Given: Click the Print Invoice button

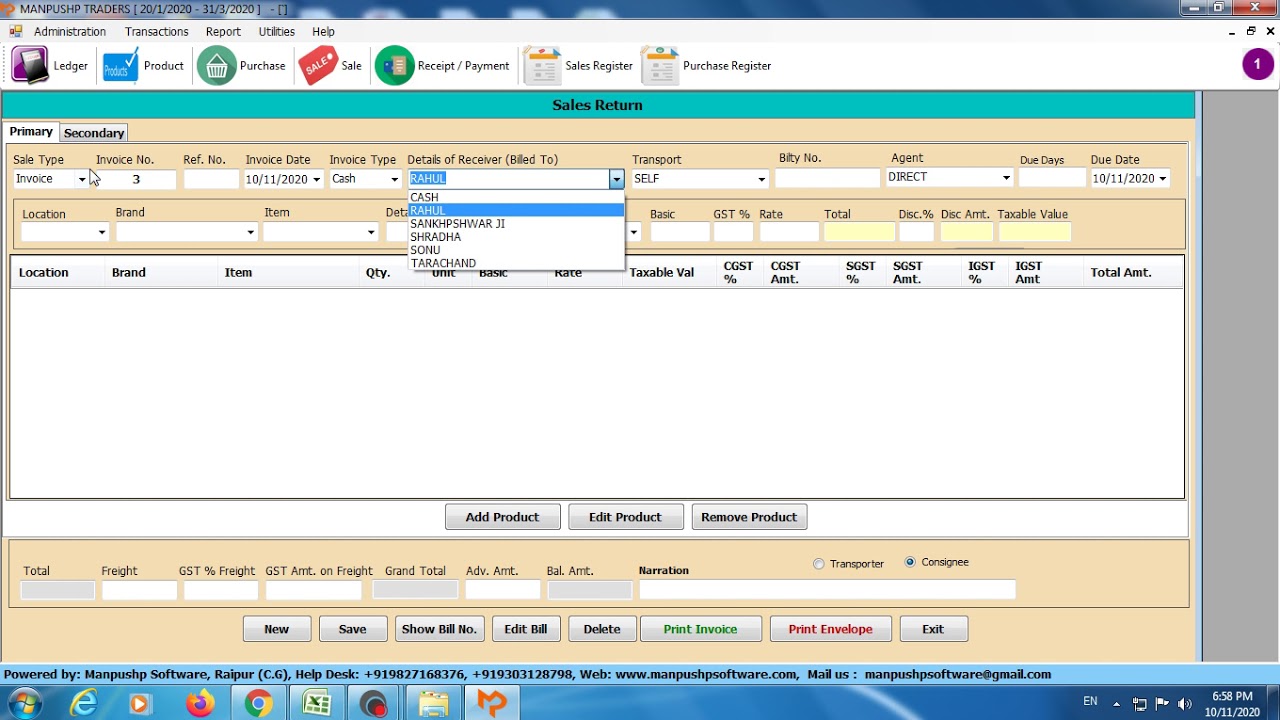Looking at the screenshot, I should pyautogui.click(x=700, y=629).
